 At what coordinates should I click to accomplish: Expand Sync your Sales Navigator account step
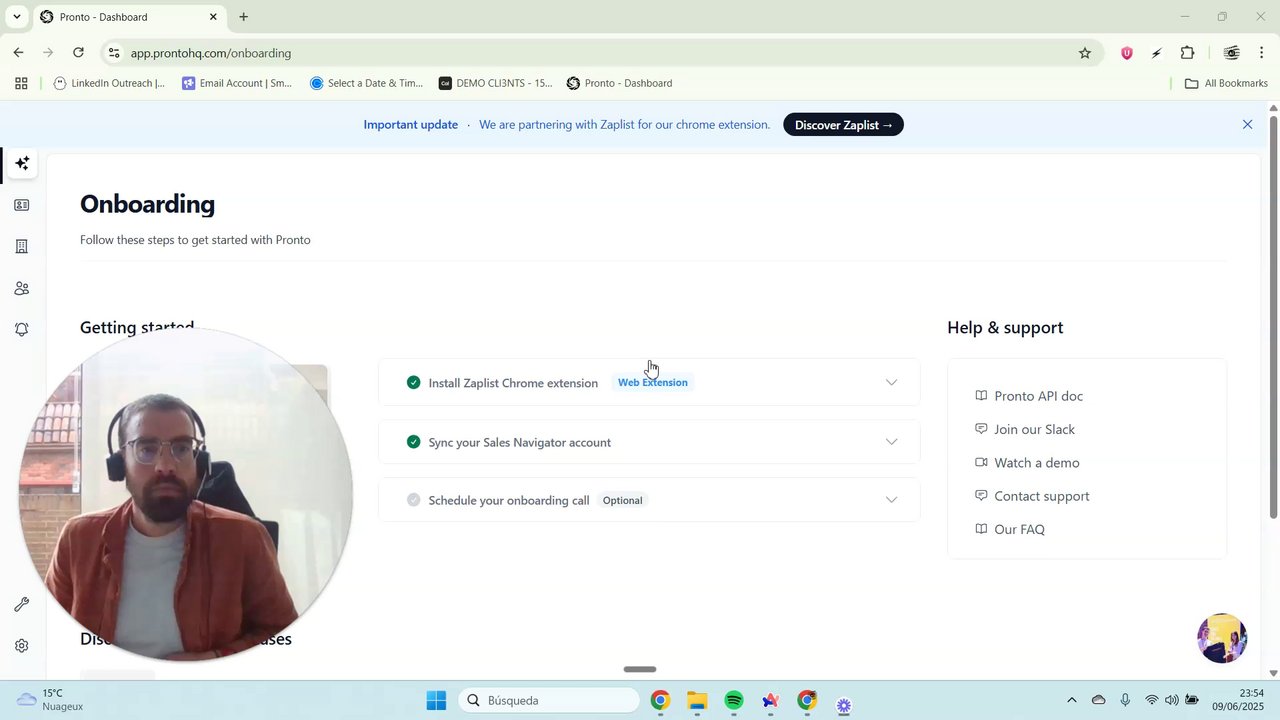649,442
